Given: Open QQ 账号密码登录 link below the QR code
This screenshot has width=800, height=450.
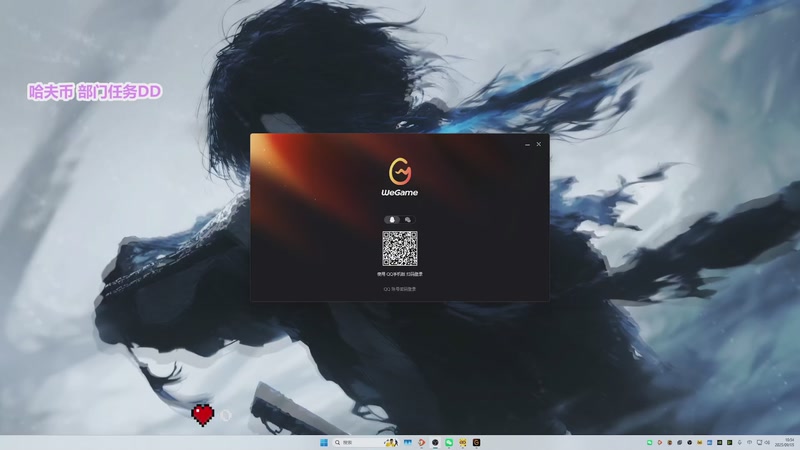Looking at the screenshot, I should tap(400, 289).
